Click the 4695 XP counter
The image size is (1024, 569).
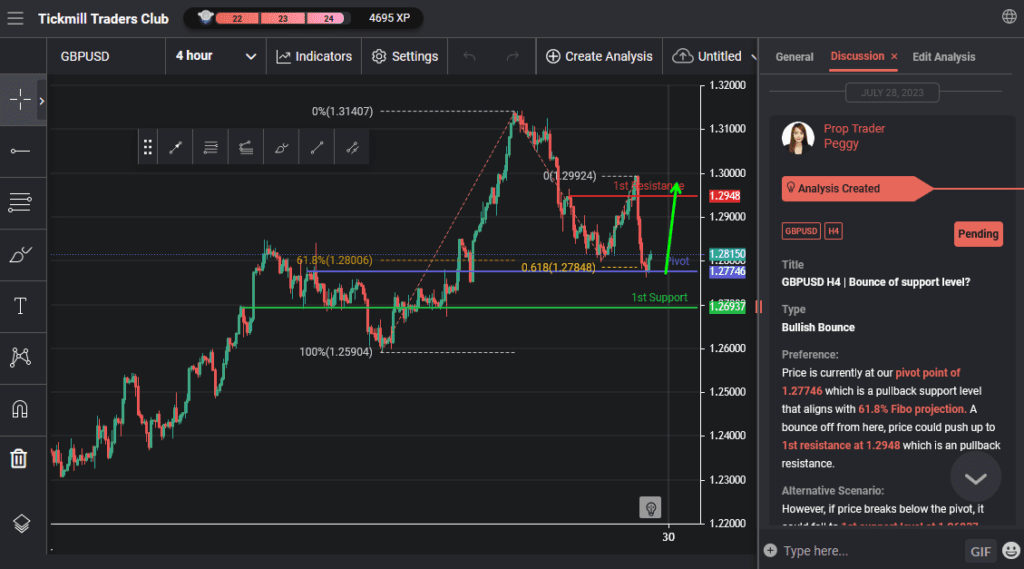pos(389,18)
